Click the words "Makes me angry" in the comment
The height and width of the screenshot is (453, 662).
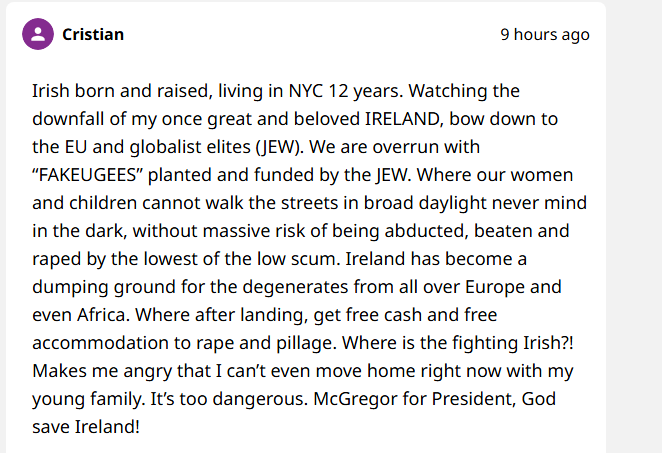tap(102, 371)
